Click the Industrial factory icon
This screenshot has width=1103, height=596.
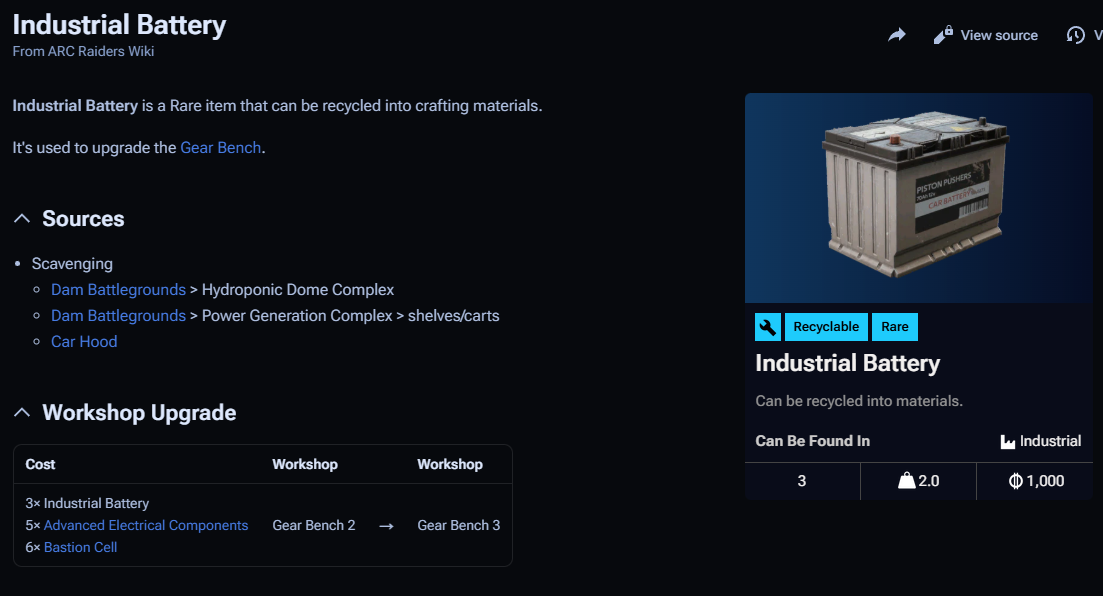[x=1008, y=442]
